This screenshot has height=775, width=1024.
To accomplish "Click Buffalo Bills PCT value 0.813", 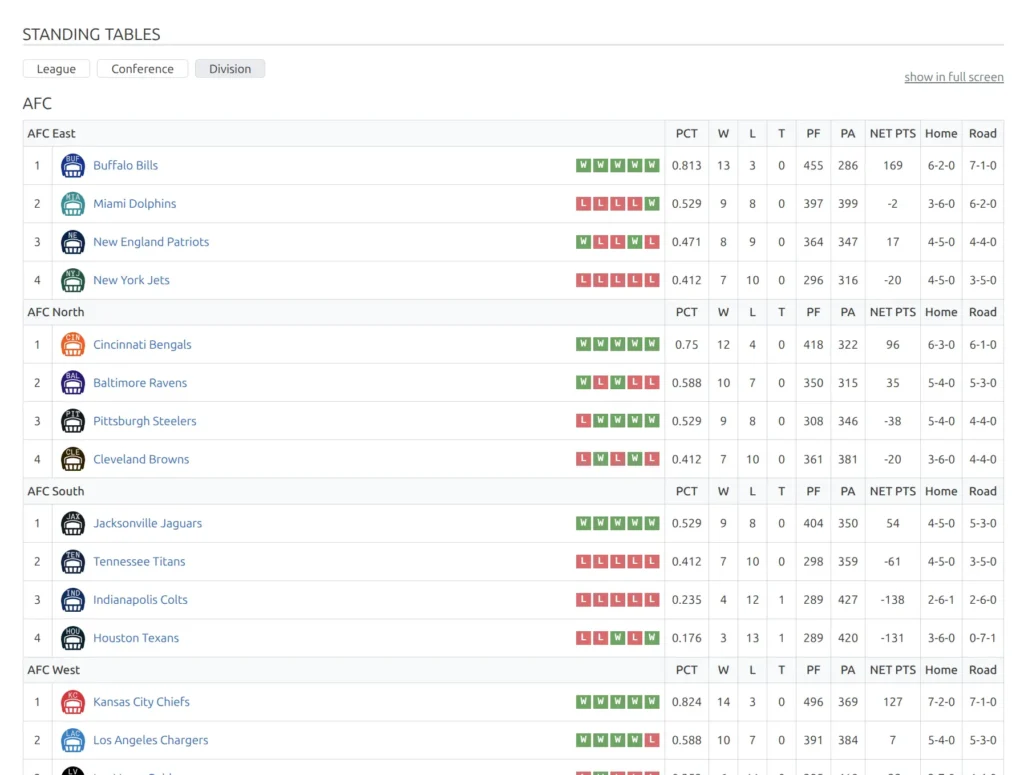I will pos(686,165).
